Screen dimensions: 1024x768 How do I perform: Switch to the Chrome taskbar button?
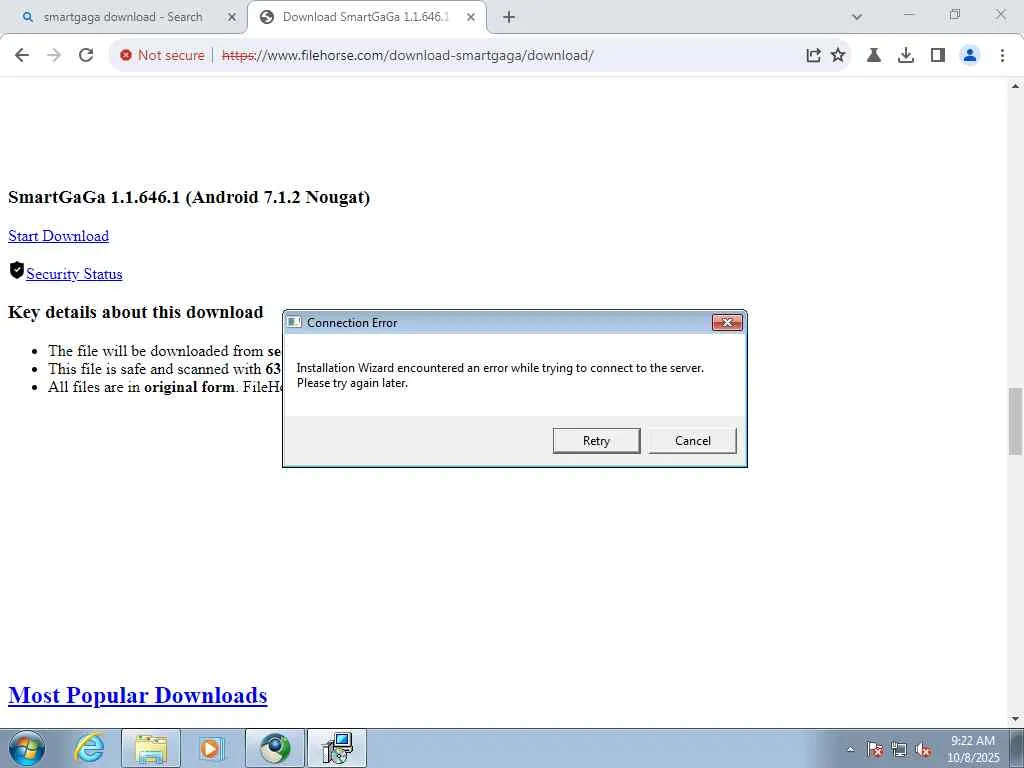275,748
